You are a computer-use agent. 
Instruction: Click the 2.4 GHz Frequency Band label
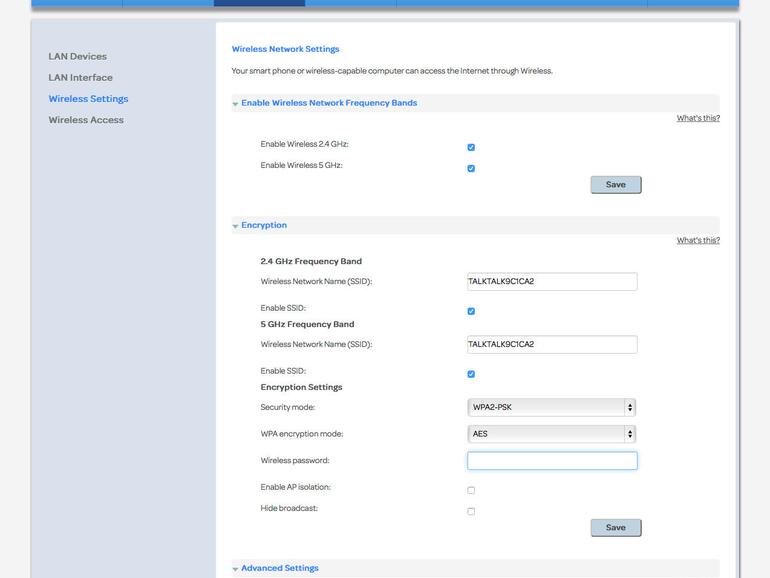311,261
